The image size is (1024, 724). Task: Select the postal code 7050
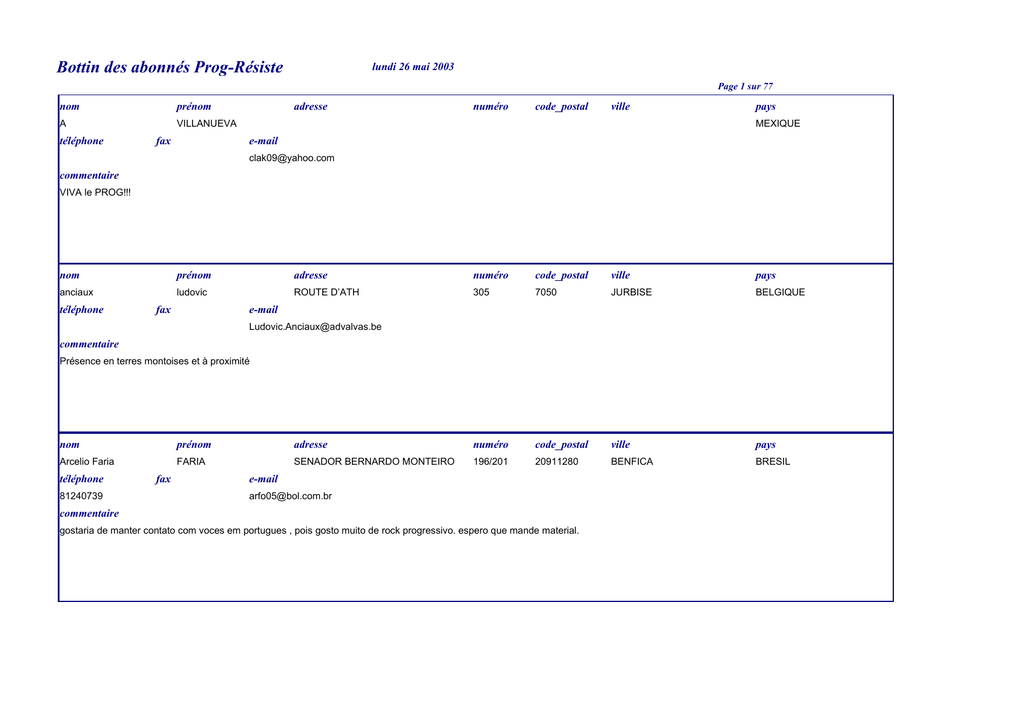point(546,292)
